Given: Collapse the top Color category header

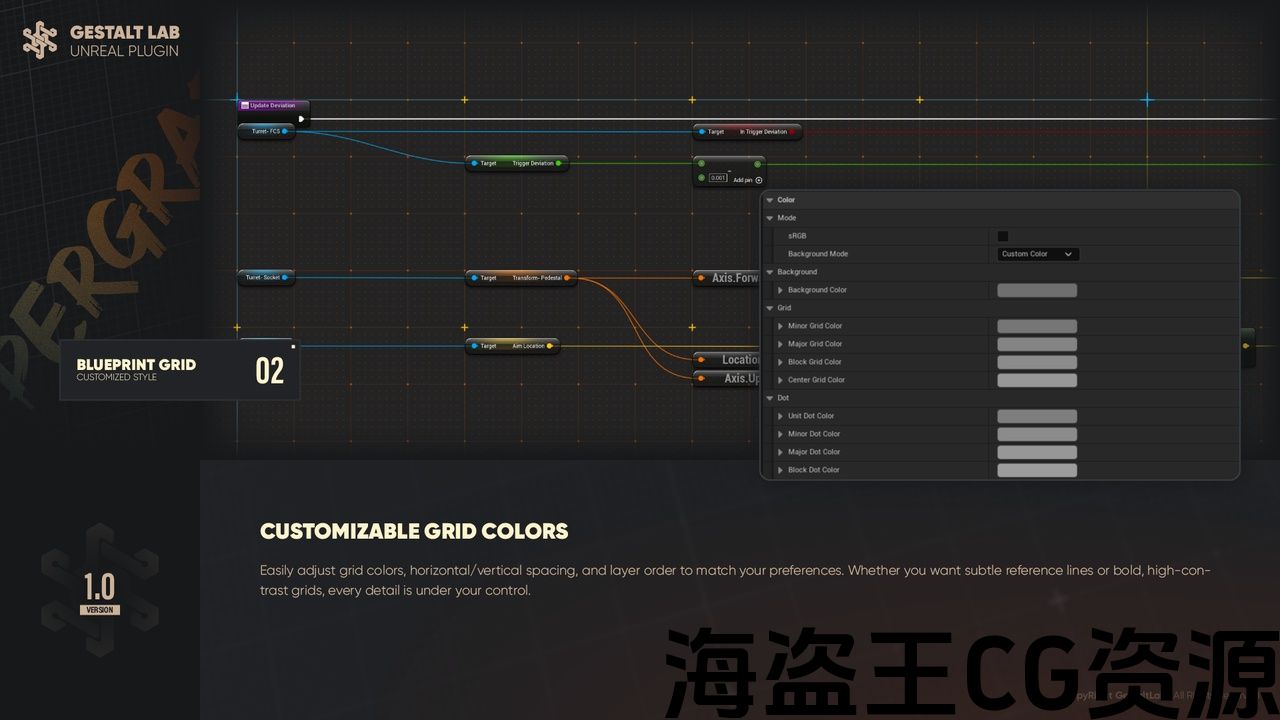Looking at the screenshot, I should coord(770,200).
